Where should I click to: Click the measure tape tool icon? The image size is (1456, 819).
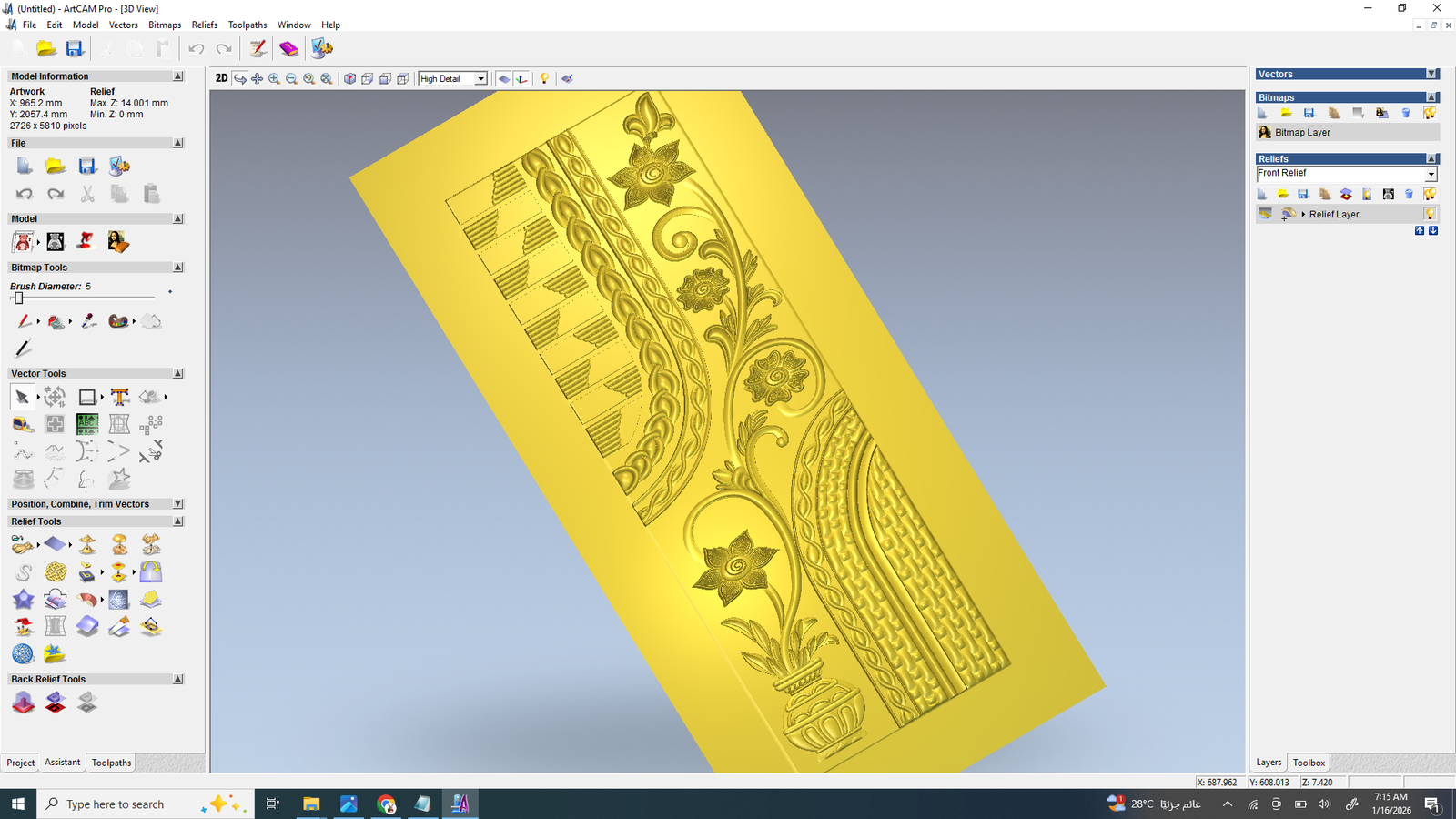point(22,424)
